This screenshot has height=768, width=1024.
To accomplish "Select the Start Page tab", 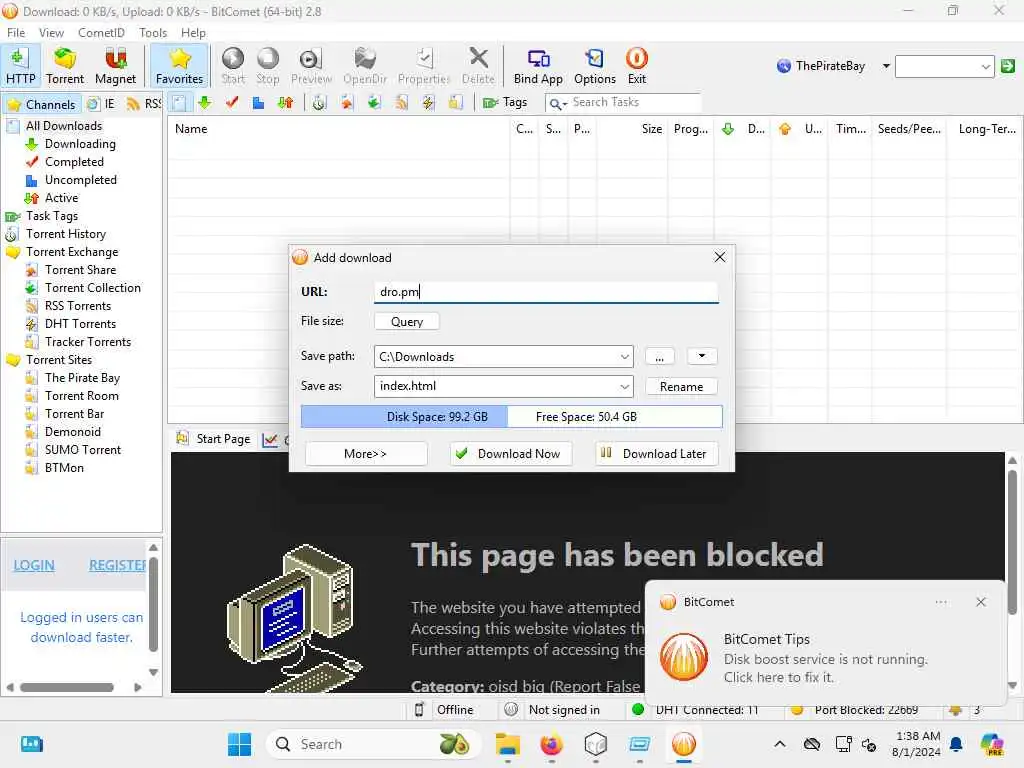I will coord(214,440).
